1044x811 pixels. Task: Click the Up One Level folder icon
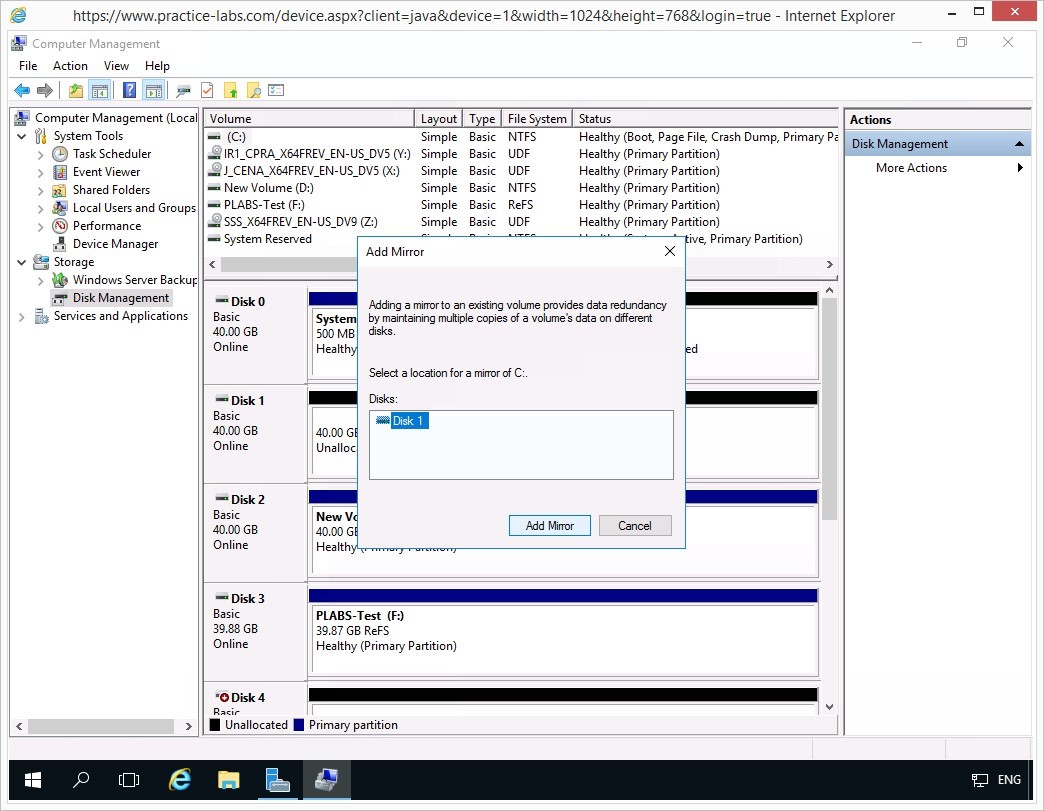tap(76, 90)
